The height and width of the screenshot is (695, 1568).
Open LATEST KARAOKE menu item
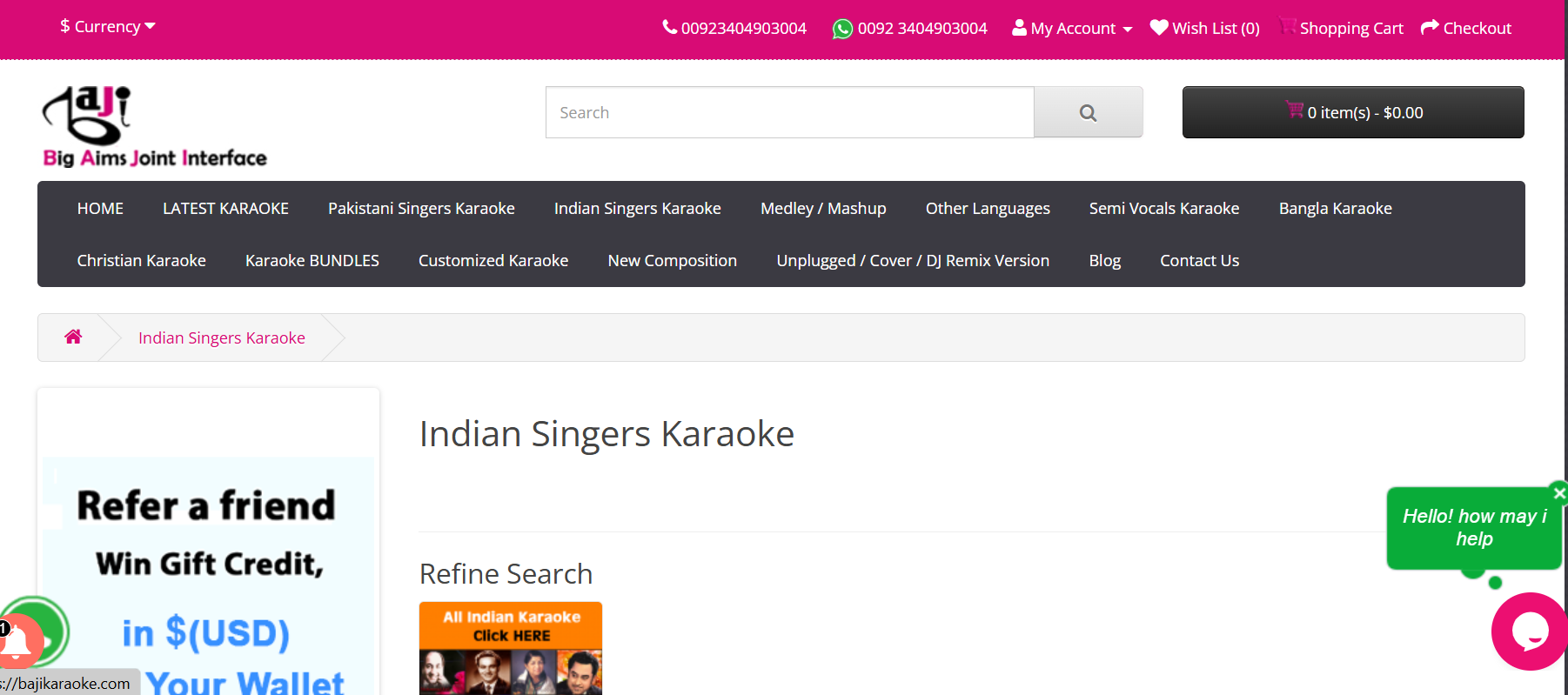point(225,209)
